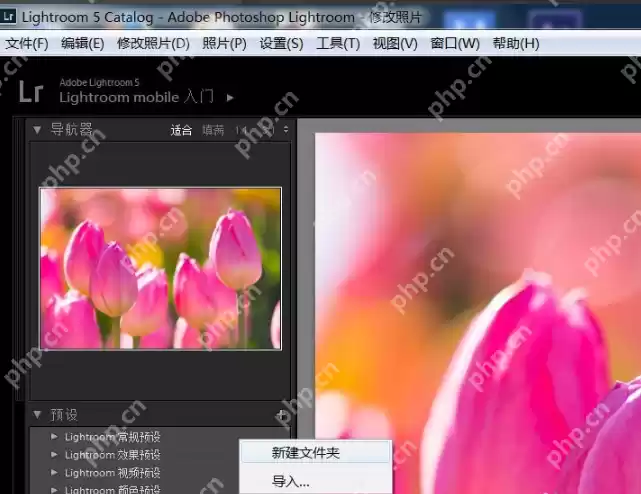Open the 照片(P) menu
The image size is (641, 494).
tap(224, 43)
